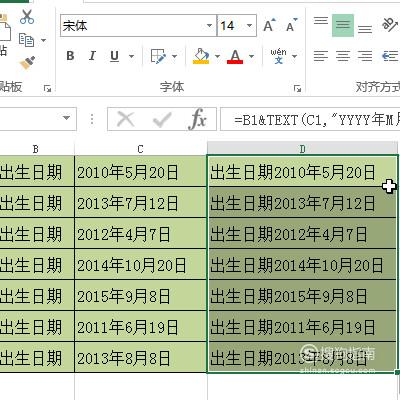400x400 pixels.
Task: Expand the font size dropdown
Action: (x=250, y=26)
